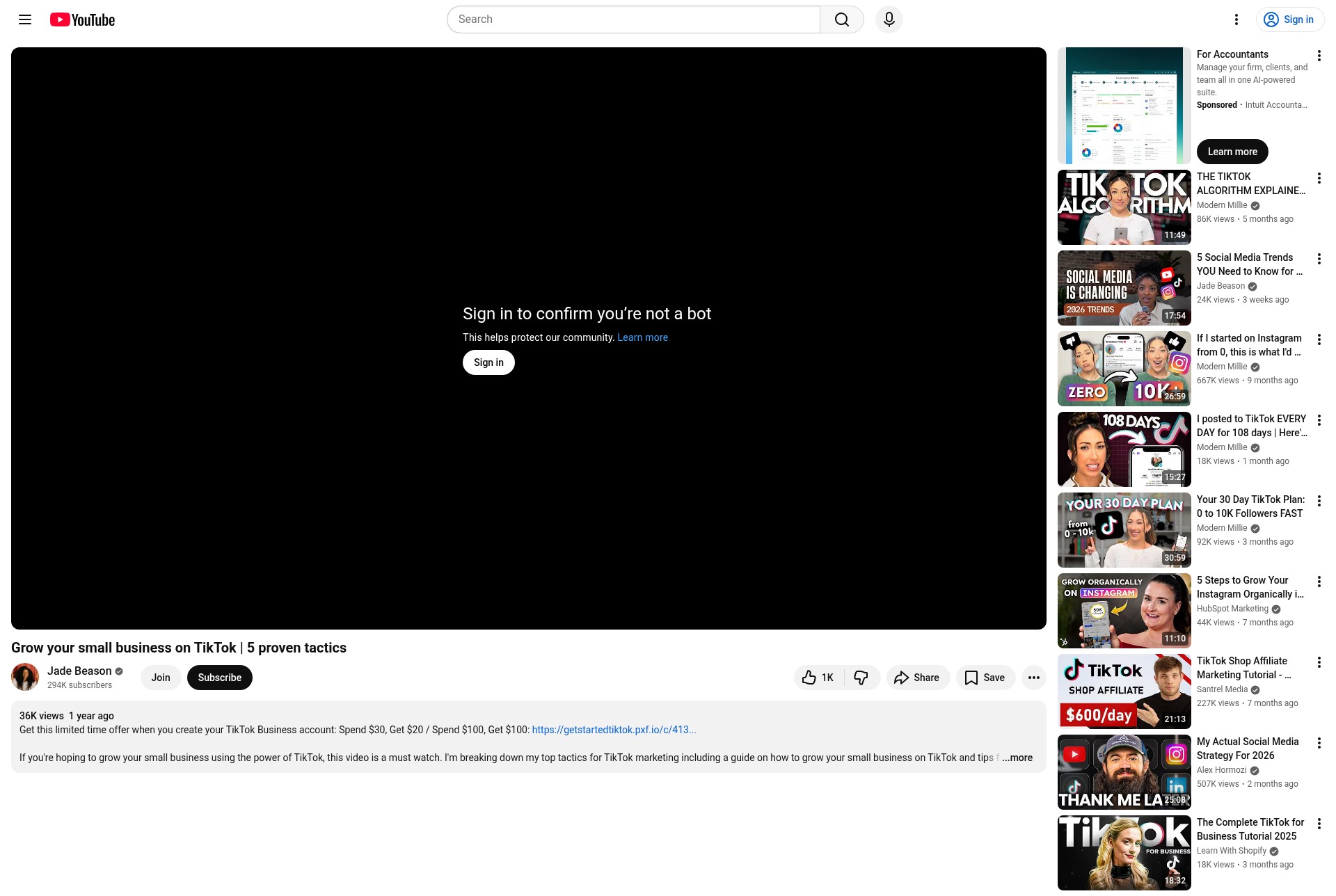Click Santrel Media channel name
Viewport: 1336px width, 896px height.
1222,689
